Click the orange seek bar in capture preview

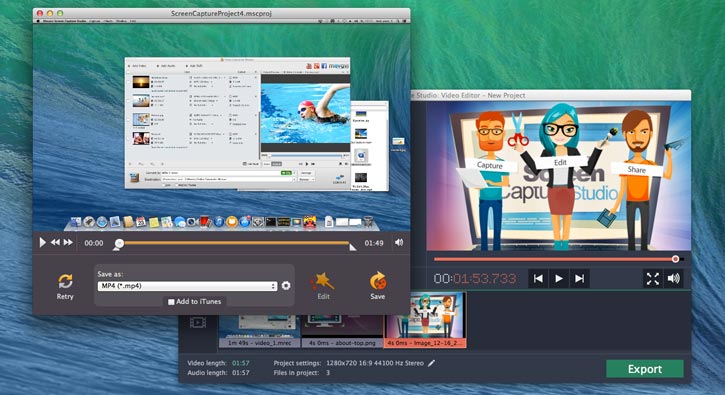[236, 243]
